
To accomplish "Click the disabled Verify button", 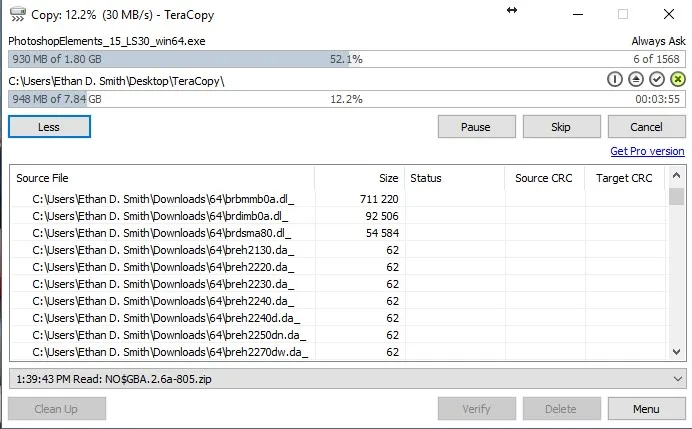I will click(477, 409).
